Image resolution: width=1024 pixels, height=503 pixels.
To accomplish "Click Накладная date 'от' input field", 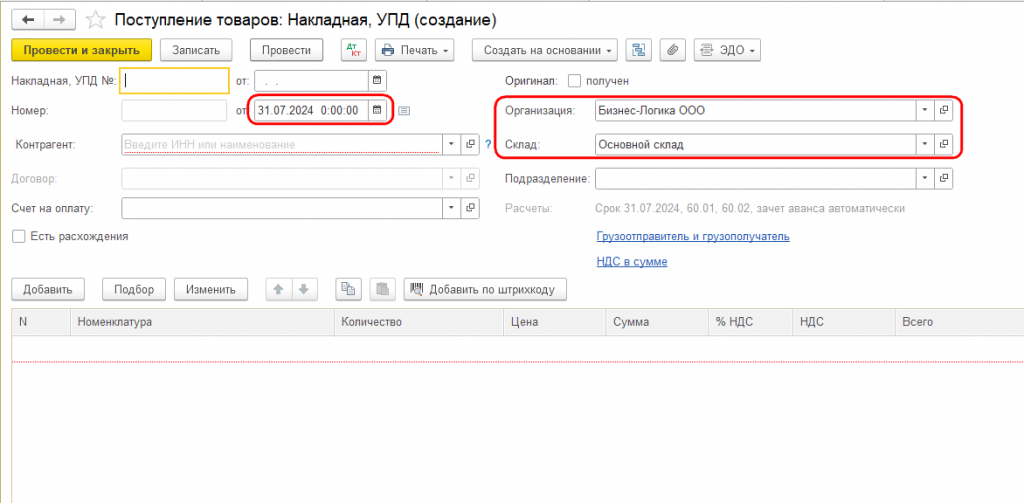I will [x=312, y=80].
